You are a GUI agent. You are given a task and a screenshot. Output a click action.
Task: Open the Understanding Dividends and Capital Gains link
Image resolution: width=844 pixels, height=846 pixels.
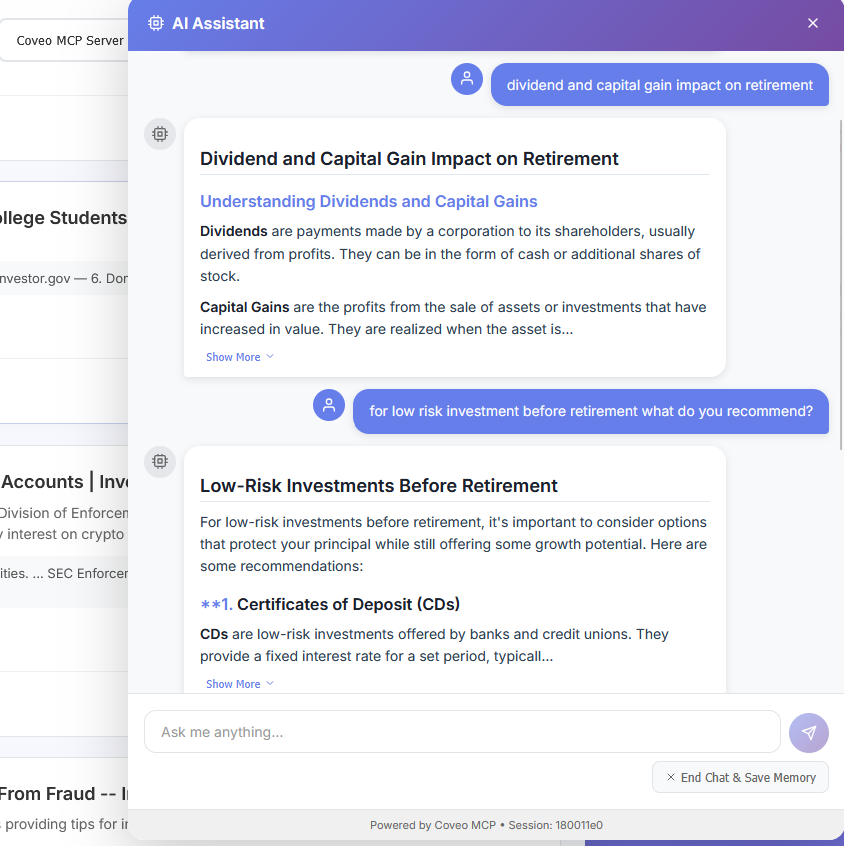(x=370, y=201)
